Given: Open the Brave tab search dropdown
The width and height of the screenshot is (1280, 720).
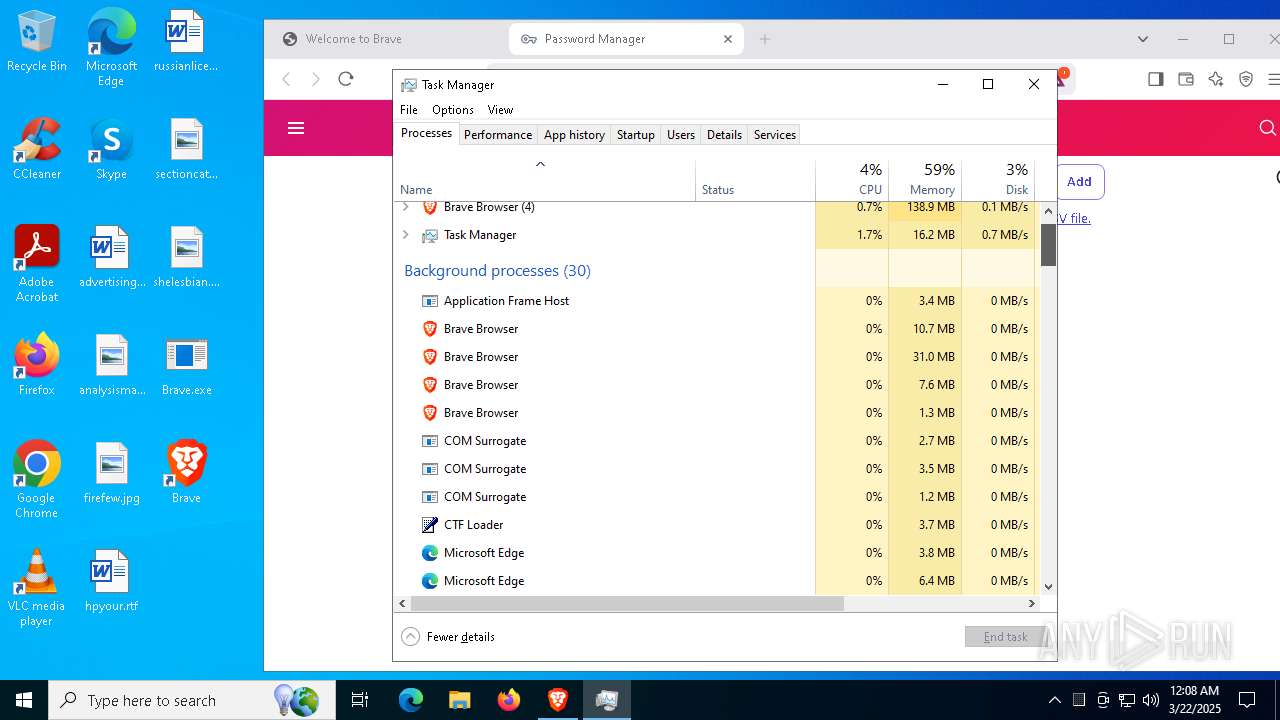Looking at the screenshot, I should 1143,39.
